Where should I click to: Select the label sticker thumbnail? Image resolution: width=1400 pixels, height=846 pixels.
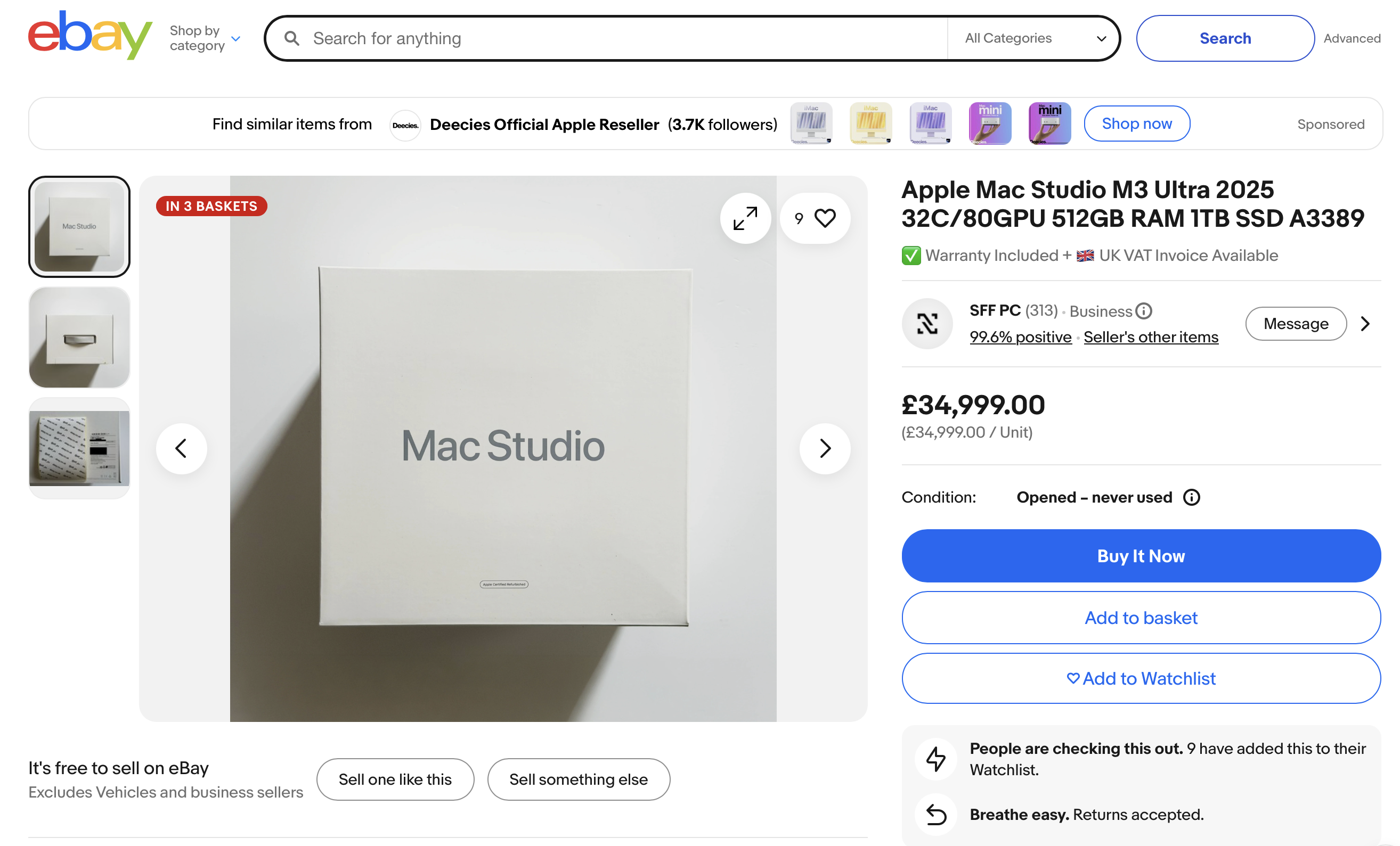tap(79, 448)
